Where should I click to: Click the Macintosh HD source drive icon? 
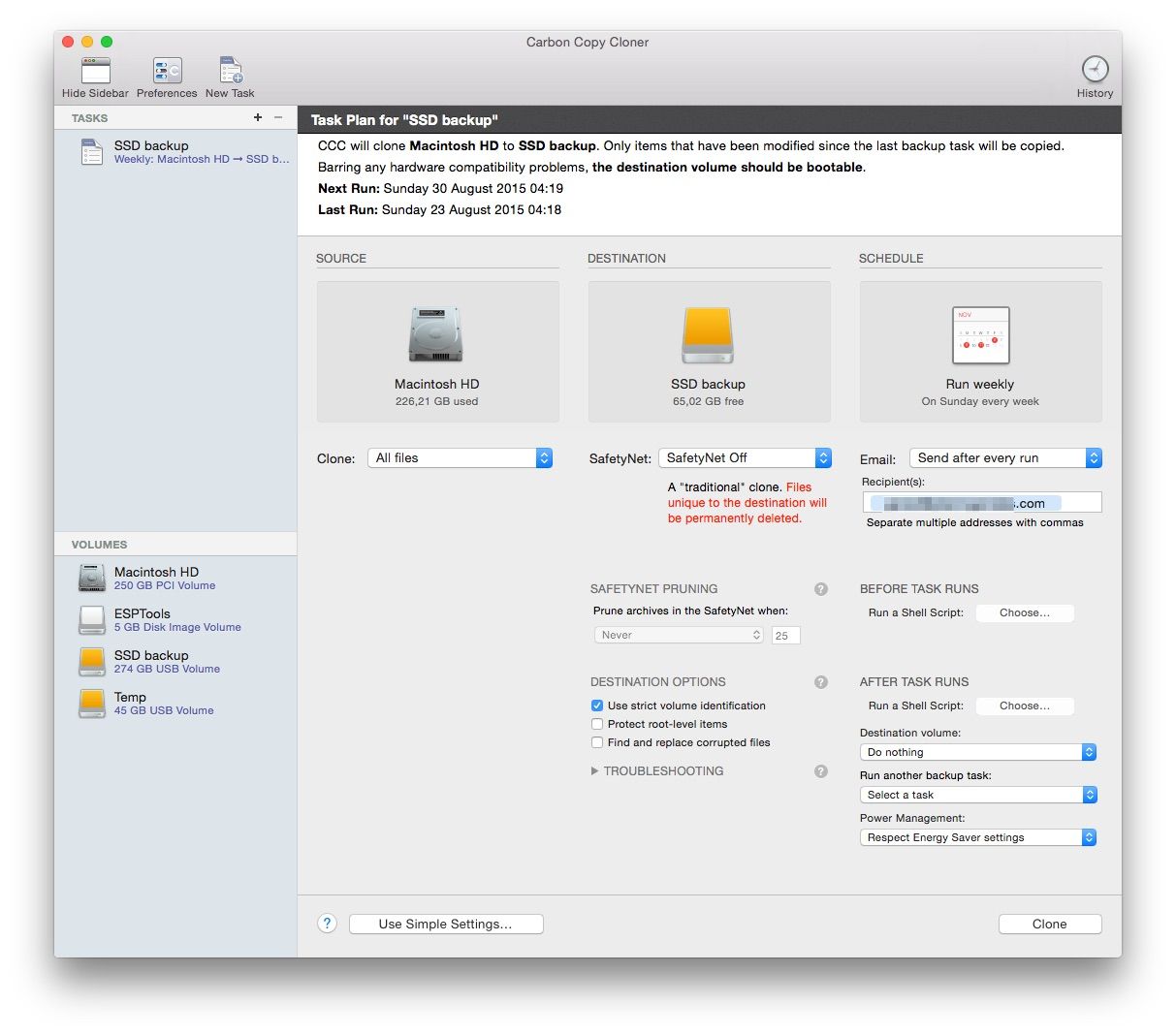point(436,336)
